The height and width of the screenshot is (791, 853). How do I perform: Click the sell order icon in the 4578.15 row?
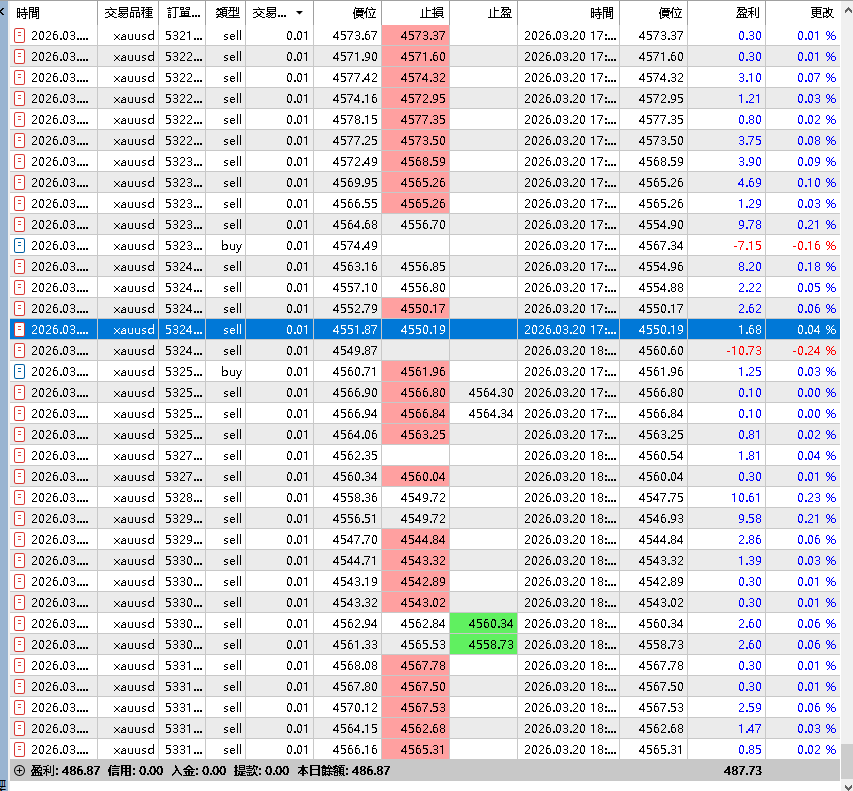pyautogui.click(x=19, y=120)
